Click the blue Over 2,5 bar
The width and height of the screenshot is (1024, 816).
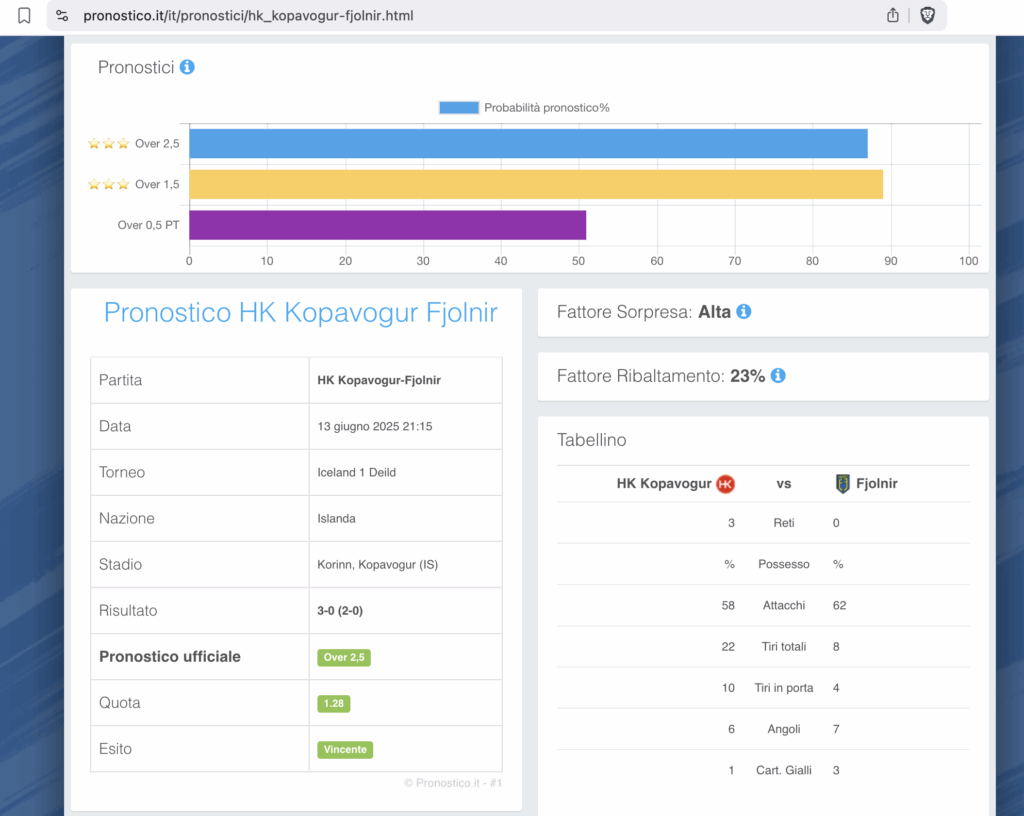(528, 144)
